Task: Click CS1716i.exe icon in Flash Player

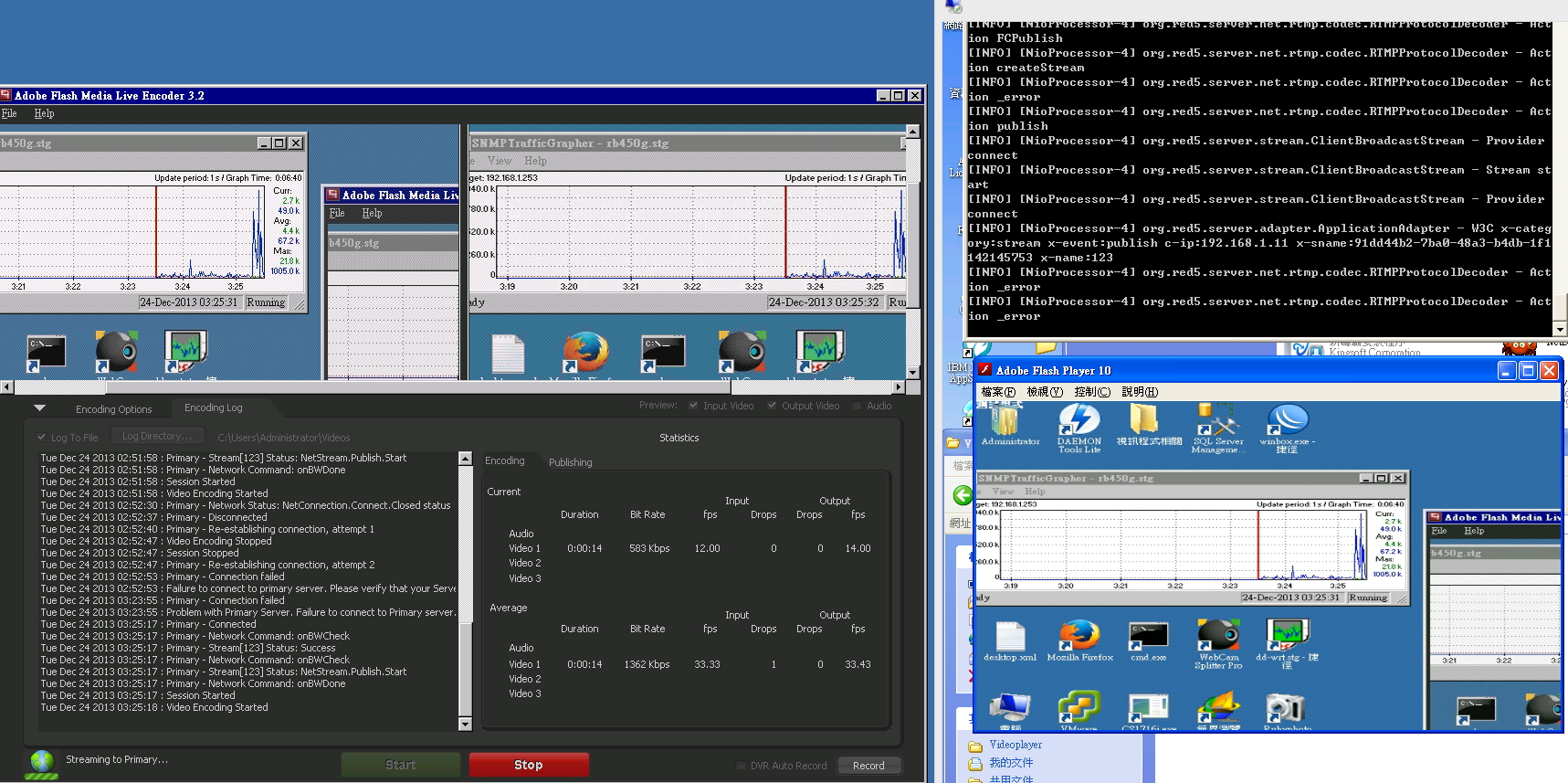Action: pyautogui.click(x=1148, y=708)
